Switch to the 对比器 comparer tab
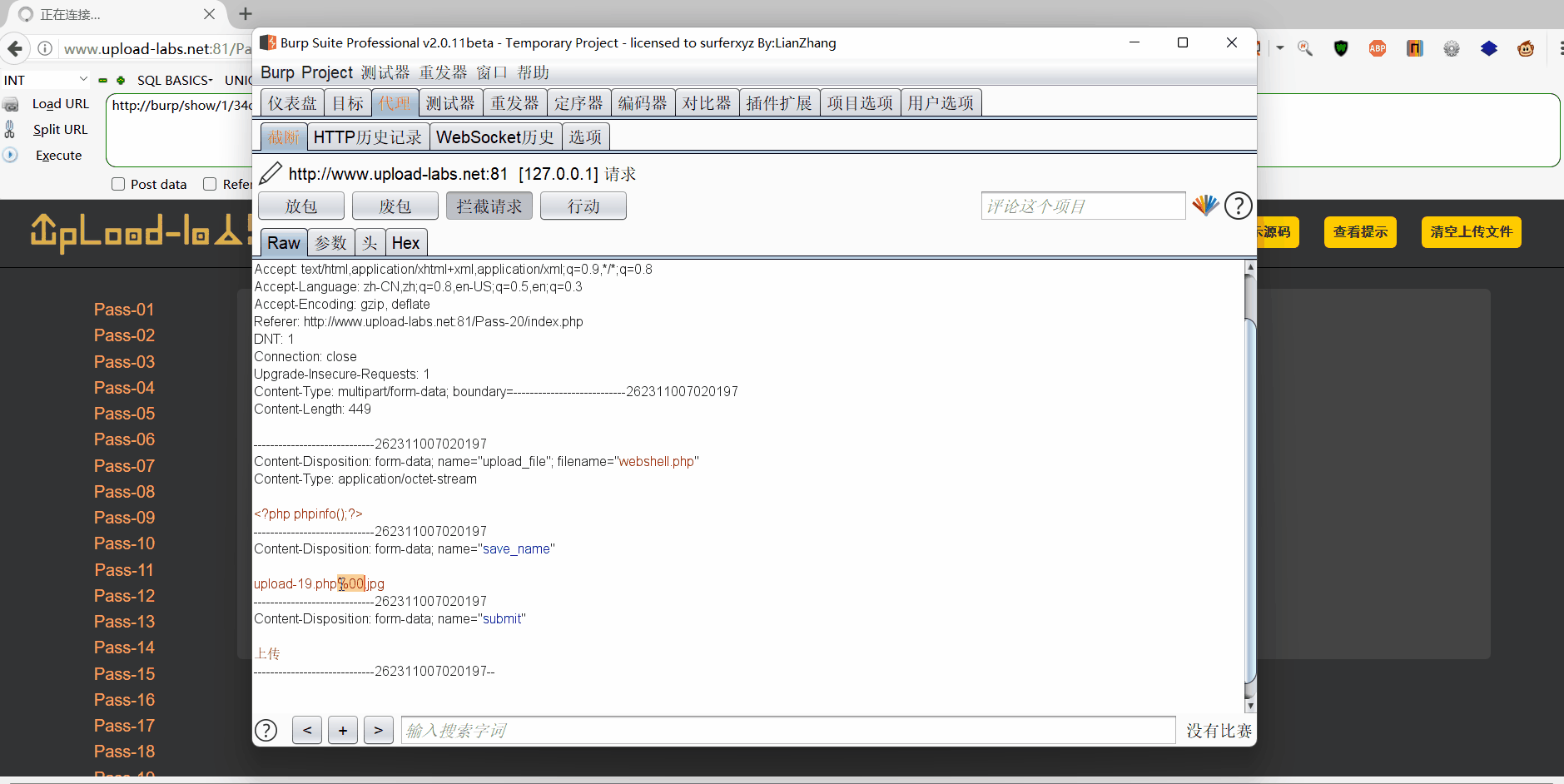The image size is (1564, 784). [x=707, y=103]
